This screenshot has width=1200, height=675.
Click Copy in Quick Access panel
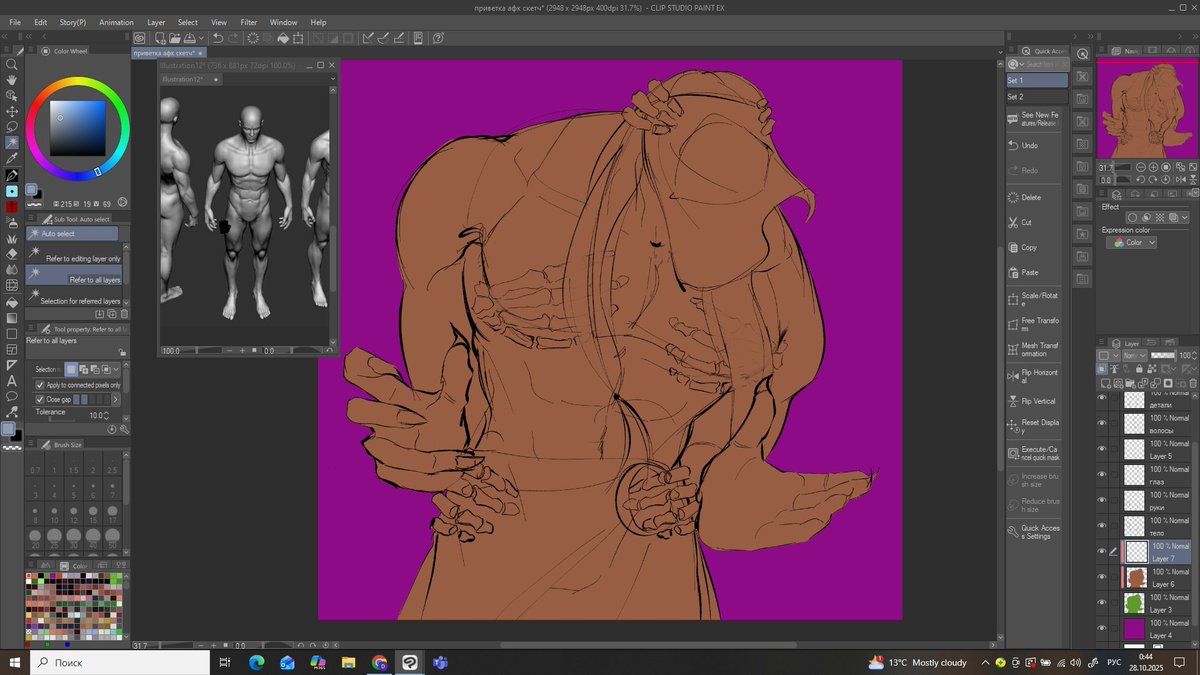click(x=1035, y=247)
